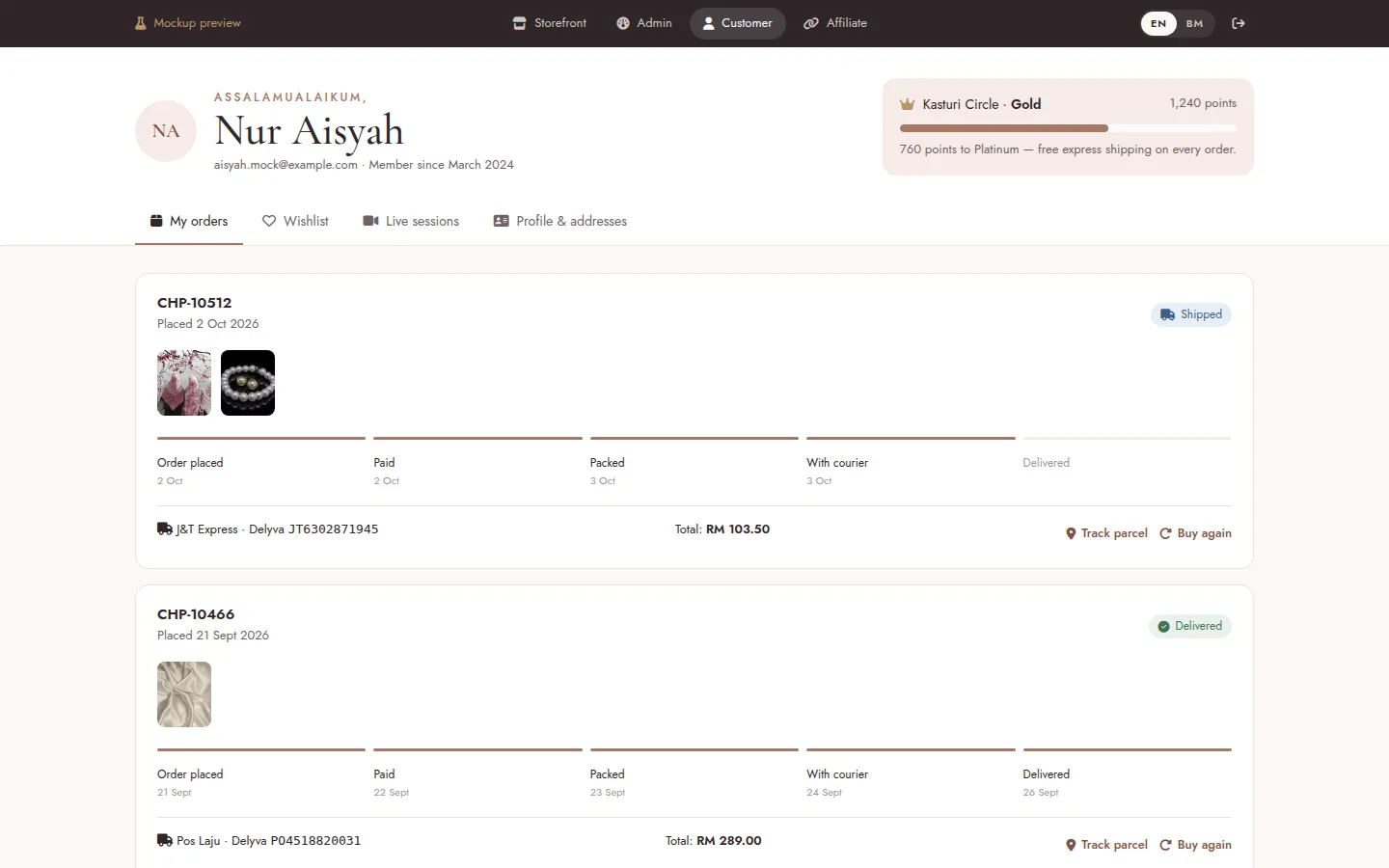Switch to My orders tab
The image size is (1389, 868).
click(x=189, y=221)
